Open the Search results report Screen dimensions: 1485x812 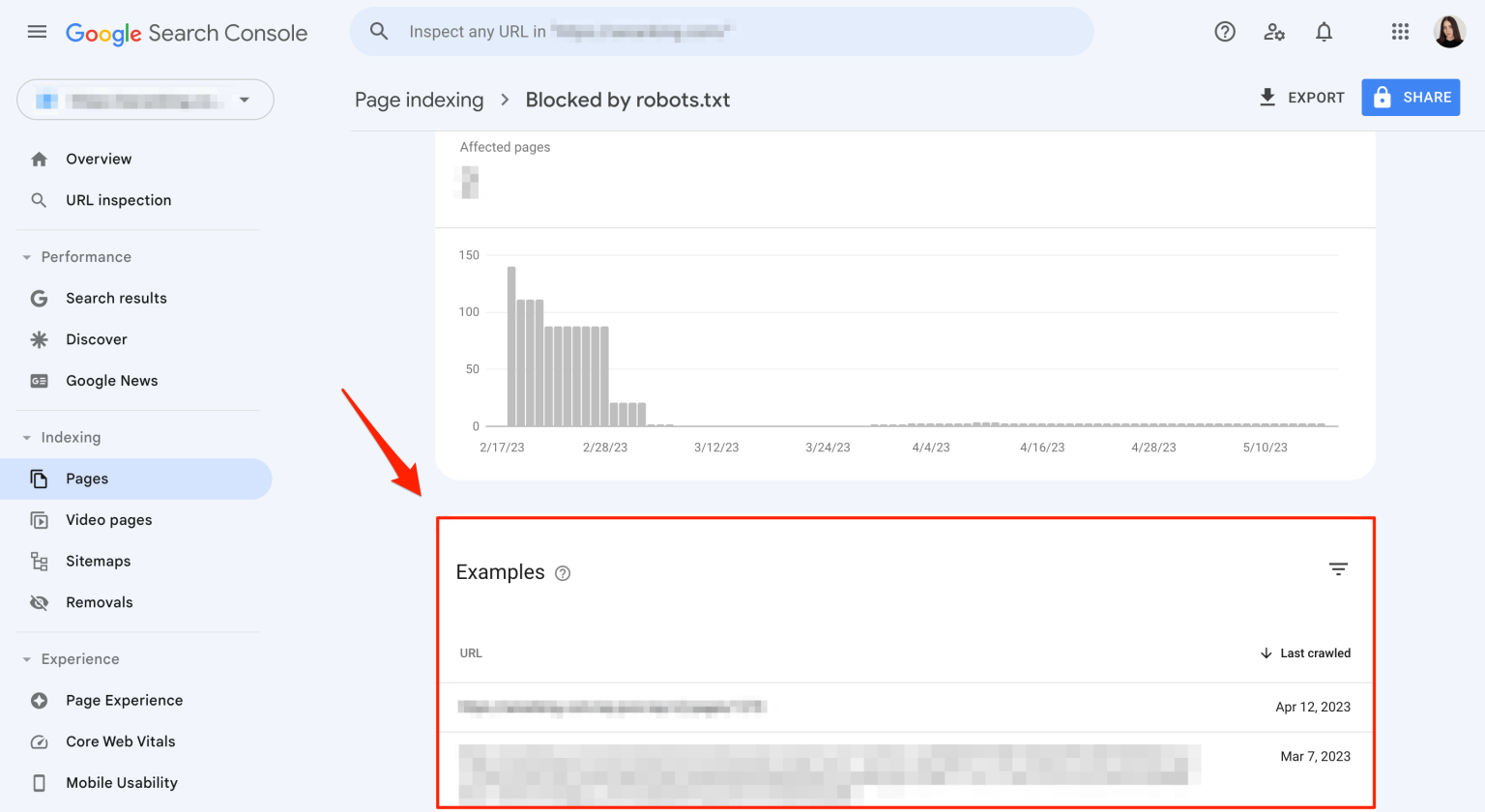pyautogui.click(x=116, y=298)
